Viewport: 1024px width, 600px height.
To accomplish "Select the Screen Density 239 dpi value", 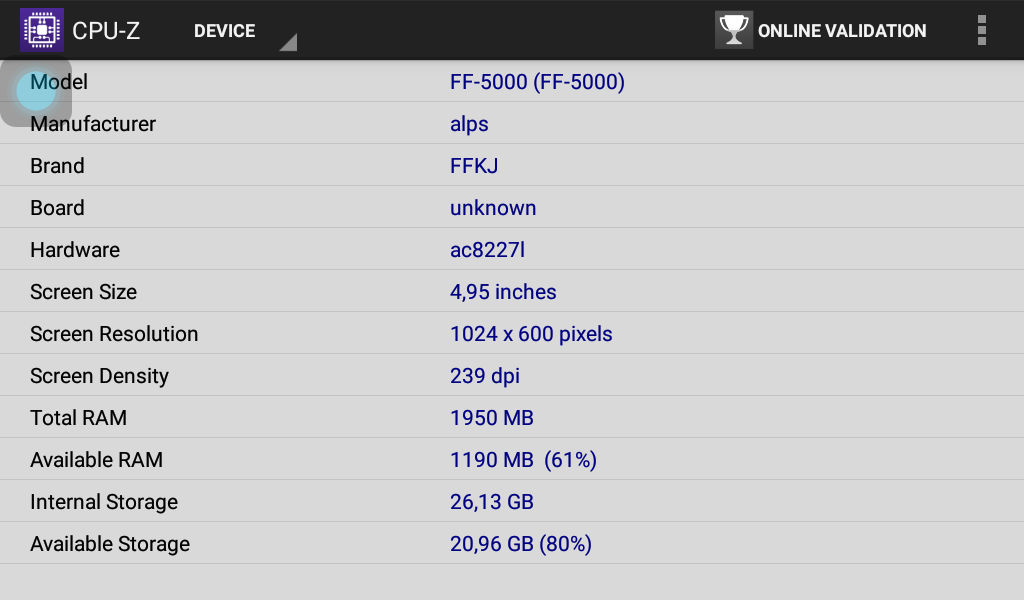I will click(485, 376).
